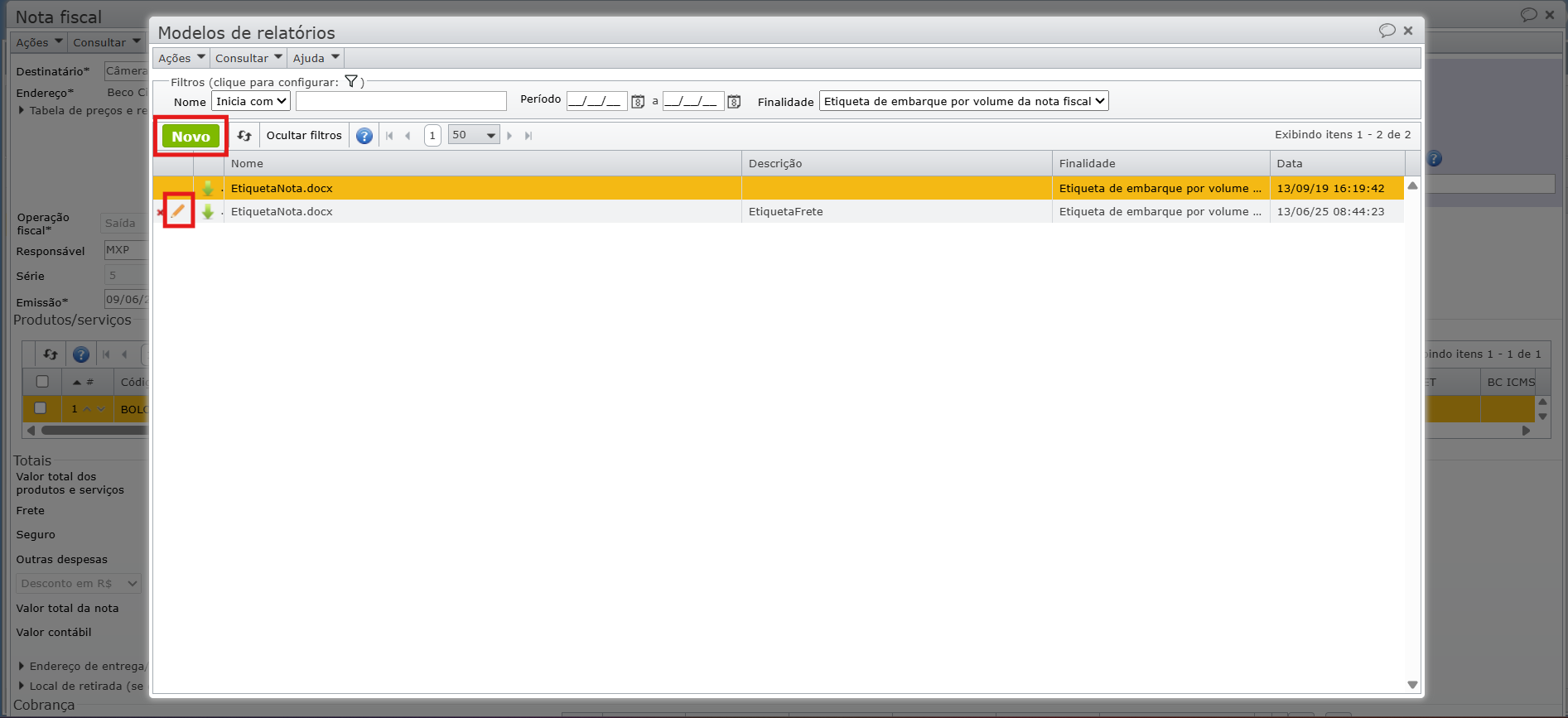Edit the EtiquetaFrete template with the pencil icon
The image size is (1568, 718).
coord(178,211)
